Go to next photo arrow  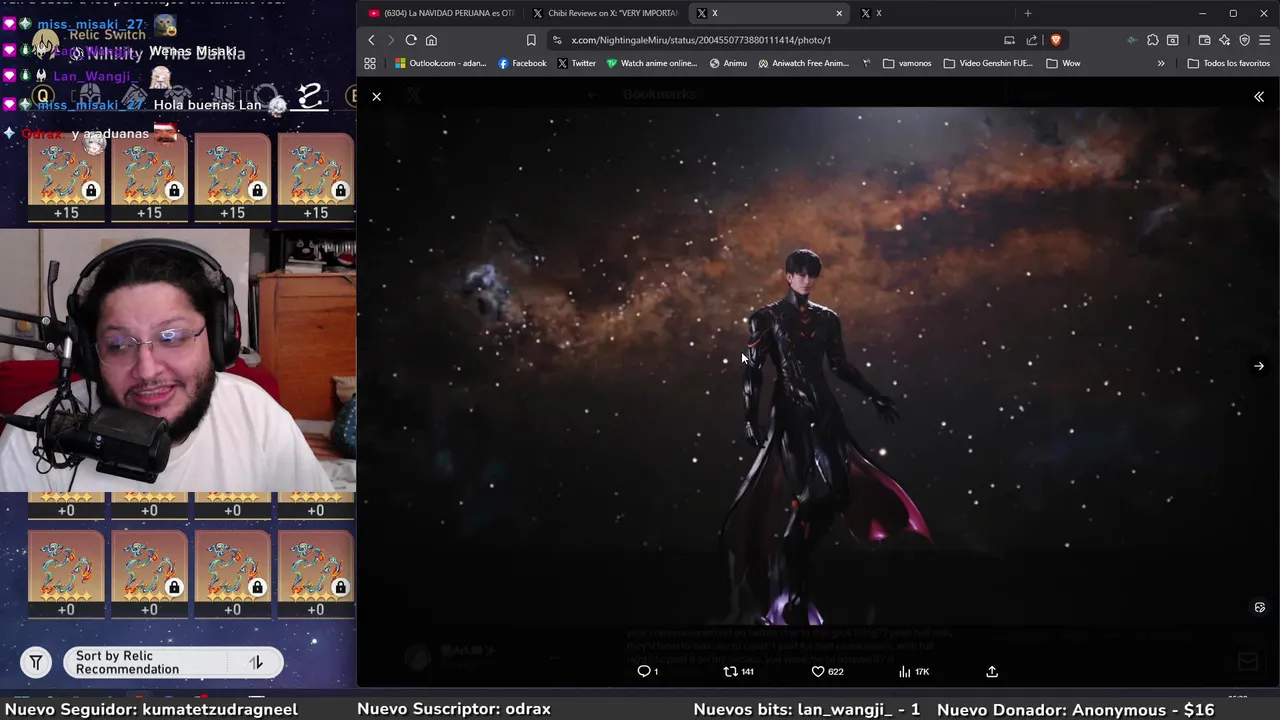click(1259, 366)
